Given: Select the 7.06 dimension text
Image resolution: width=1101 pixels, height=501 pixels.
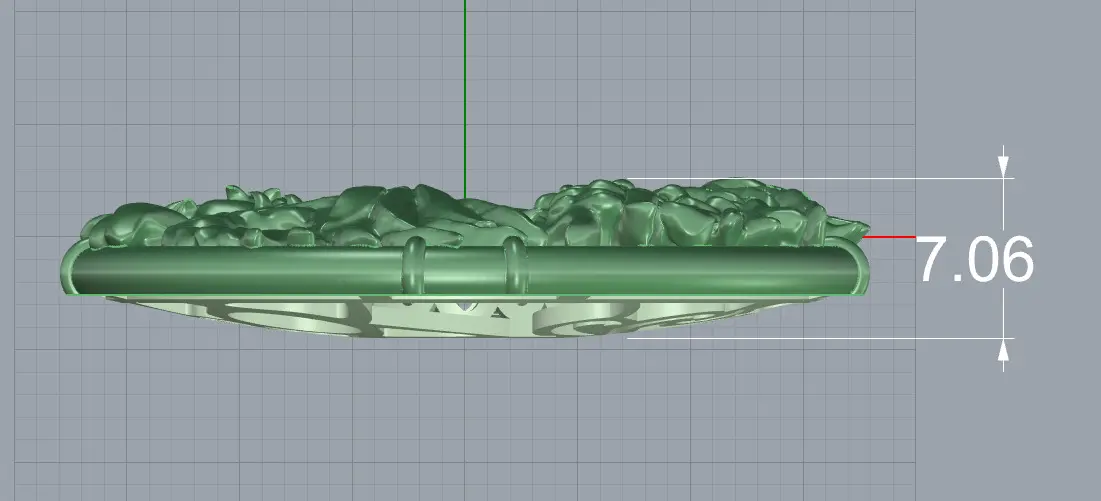Looking at the screenshot, I should (976, 260).
